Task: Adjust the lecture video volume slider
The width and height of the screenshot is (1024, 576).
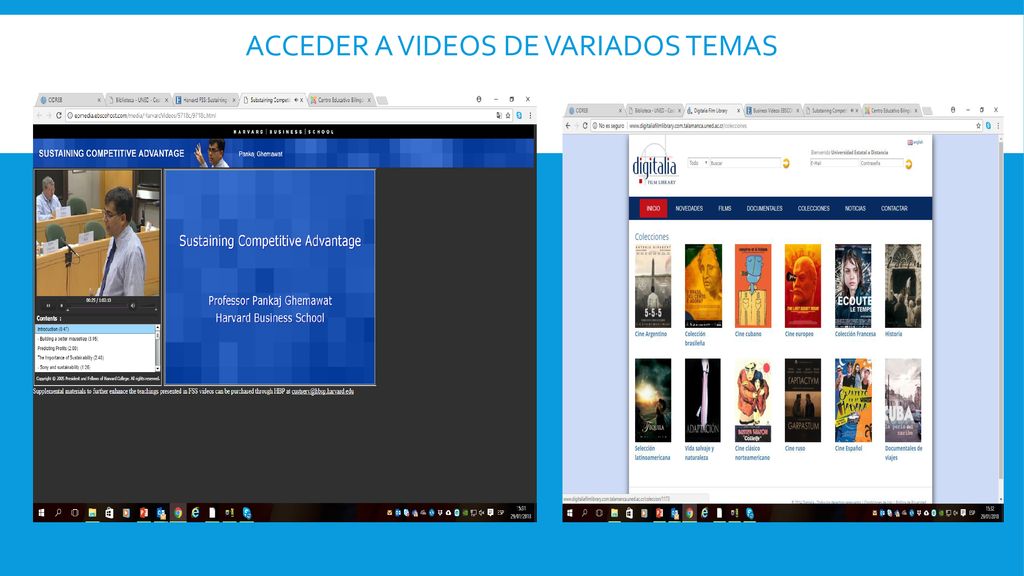Action: (147, 306)
